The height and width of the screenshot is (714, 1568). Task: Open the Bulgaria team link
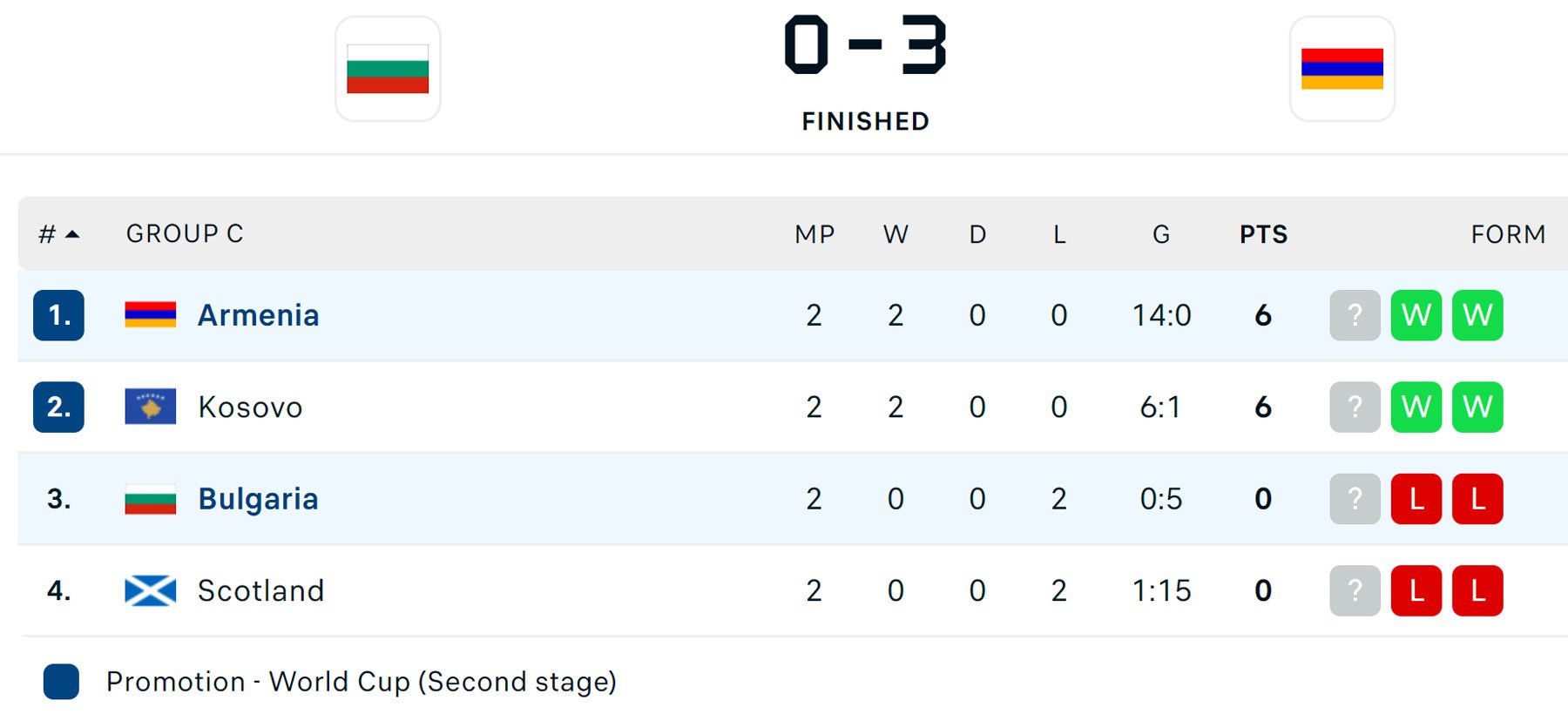[259, 499]
